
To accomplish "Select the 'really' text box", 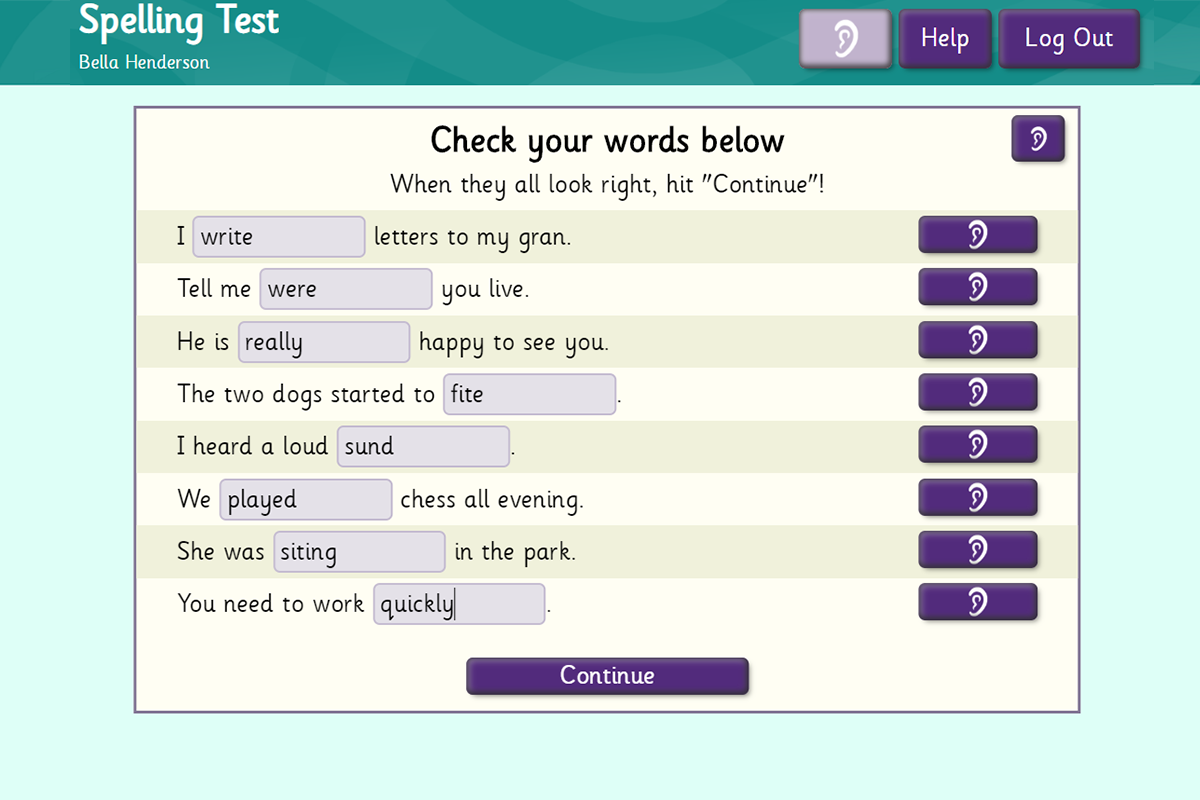I will click(324, 342).
